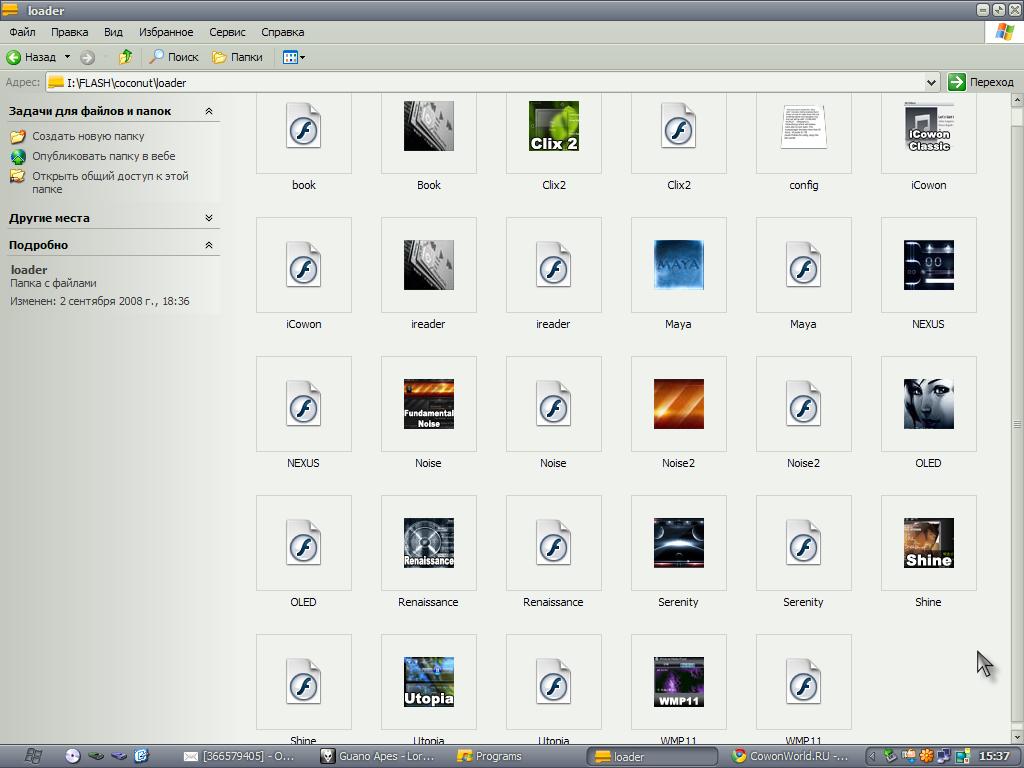Select the Utopia image thumbnail
The height and width of the screenshot is (768, 1024).
[428, 682]
